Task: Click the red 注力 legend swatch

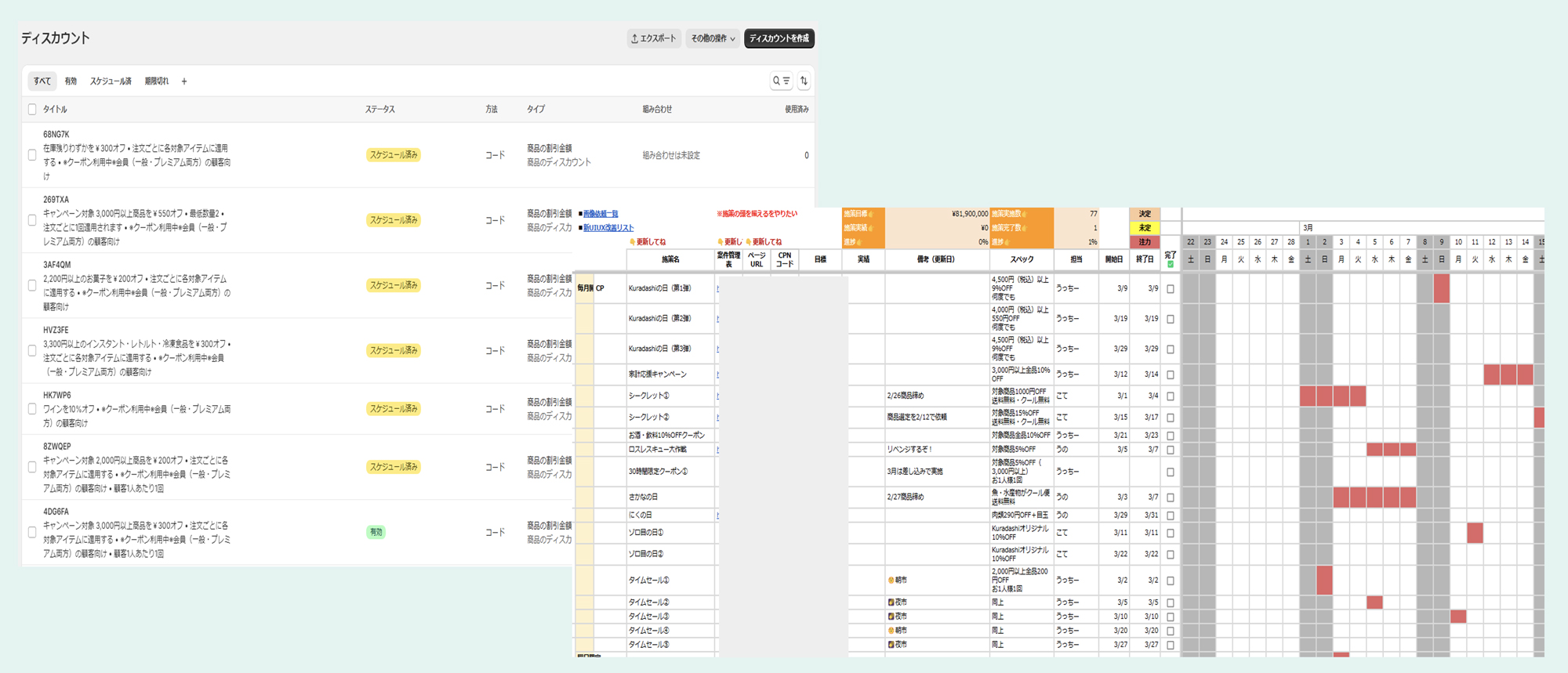Action: tap(1145, 242)
